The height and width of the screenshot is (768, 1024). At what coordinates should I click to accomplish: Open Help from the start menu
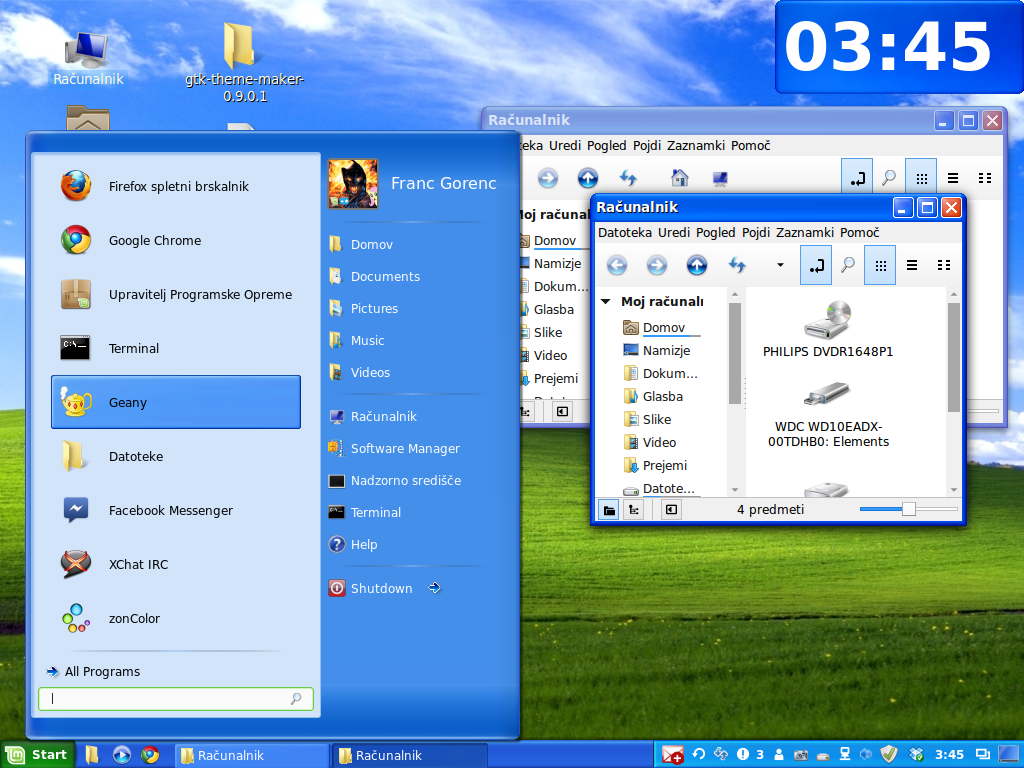pos(353,544)
